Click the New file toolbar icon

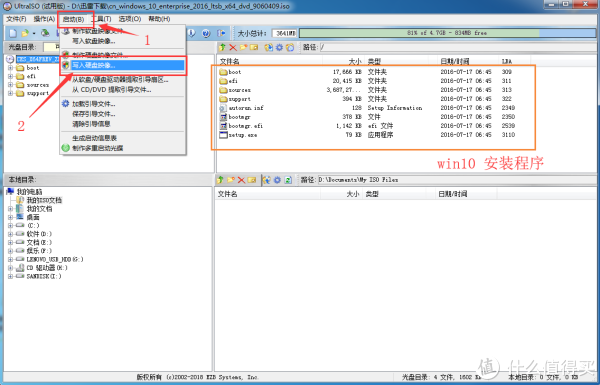pos(13,33)
